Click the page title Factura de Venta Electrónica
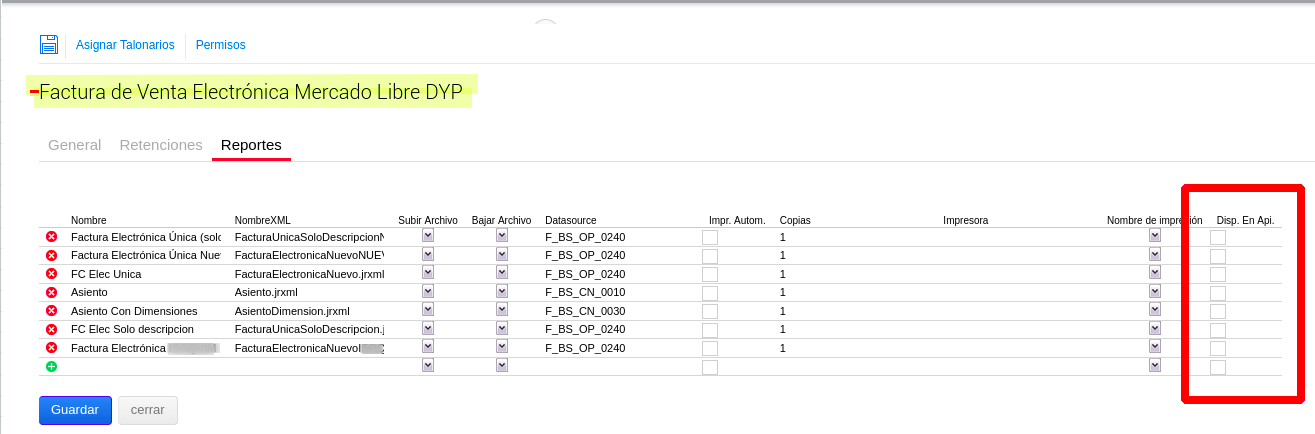 point(251,93)
